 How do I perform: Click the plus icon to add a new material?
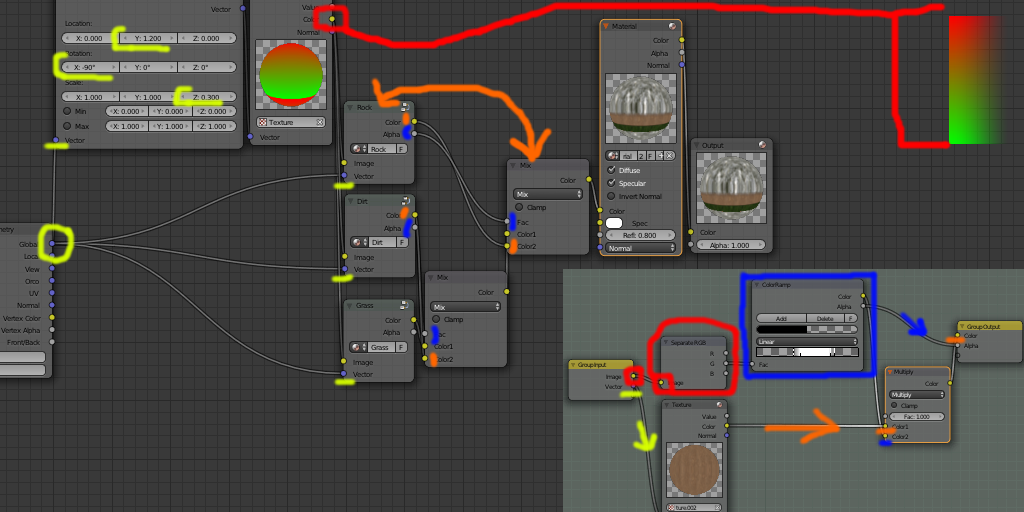click(660, 155)
